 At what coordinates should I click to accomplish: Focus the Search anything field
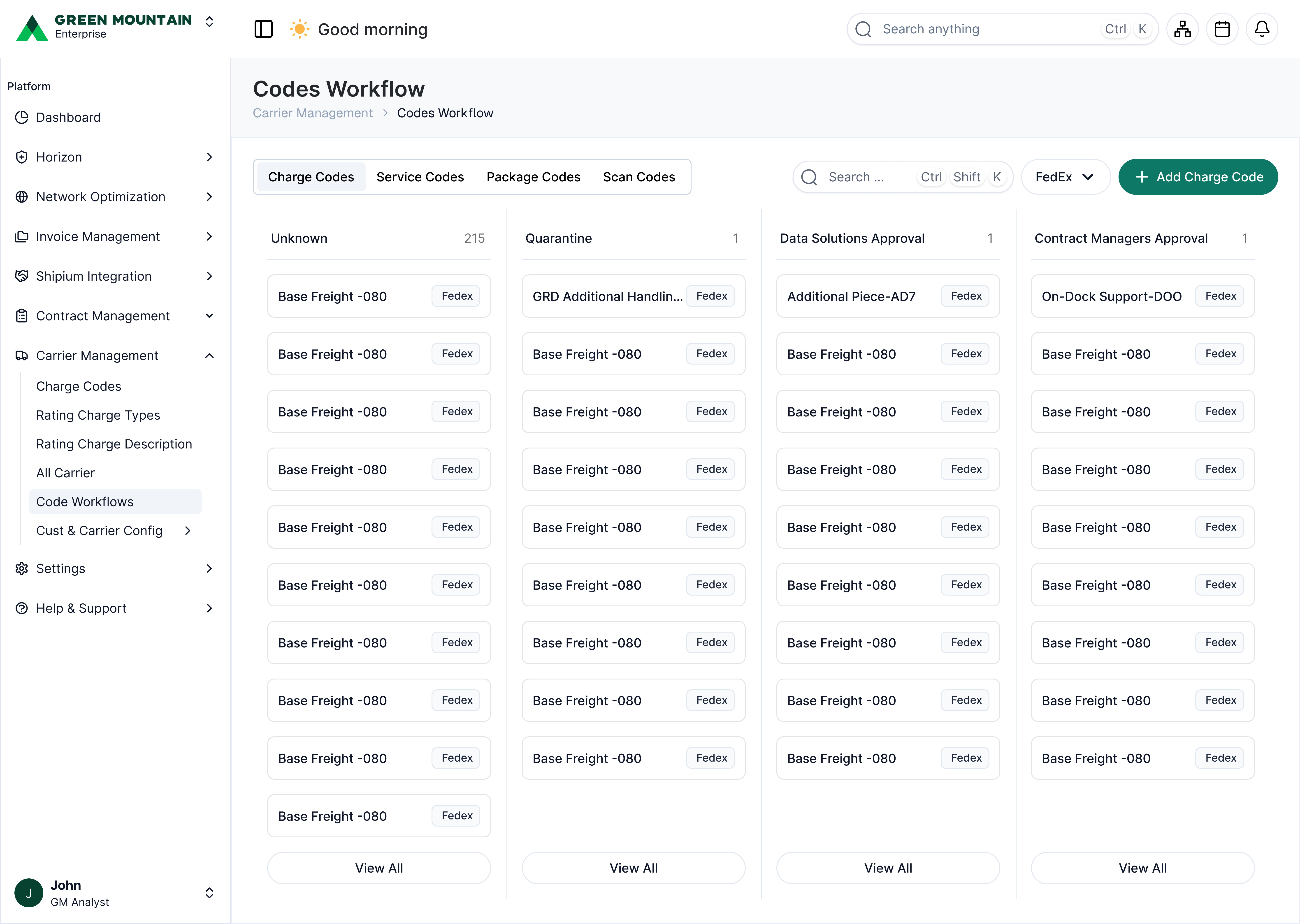pos(1003,29)
